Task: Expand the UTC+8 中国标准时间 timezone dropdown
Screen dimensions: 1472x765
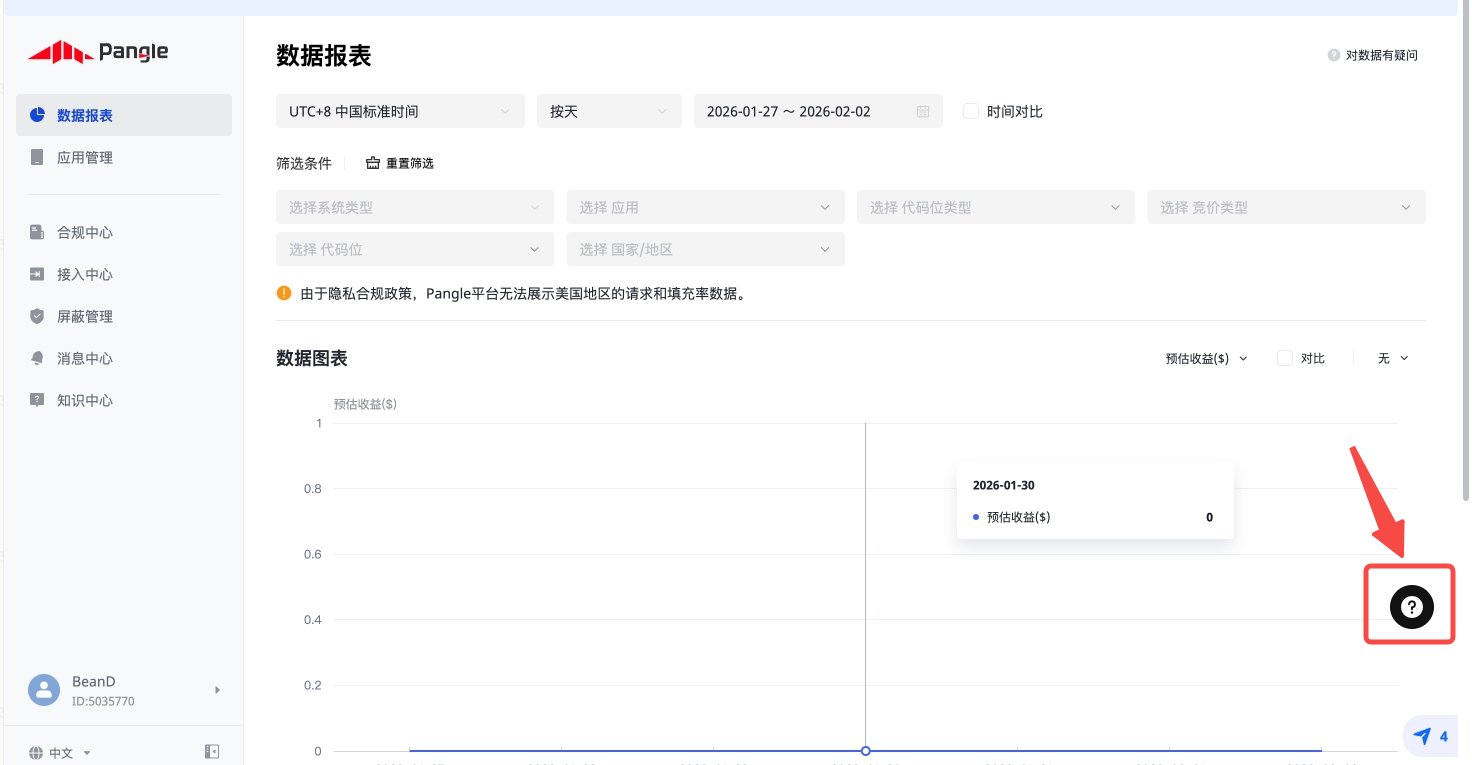Action: tap(400, 112)
